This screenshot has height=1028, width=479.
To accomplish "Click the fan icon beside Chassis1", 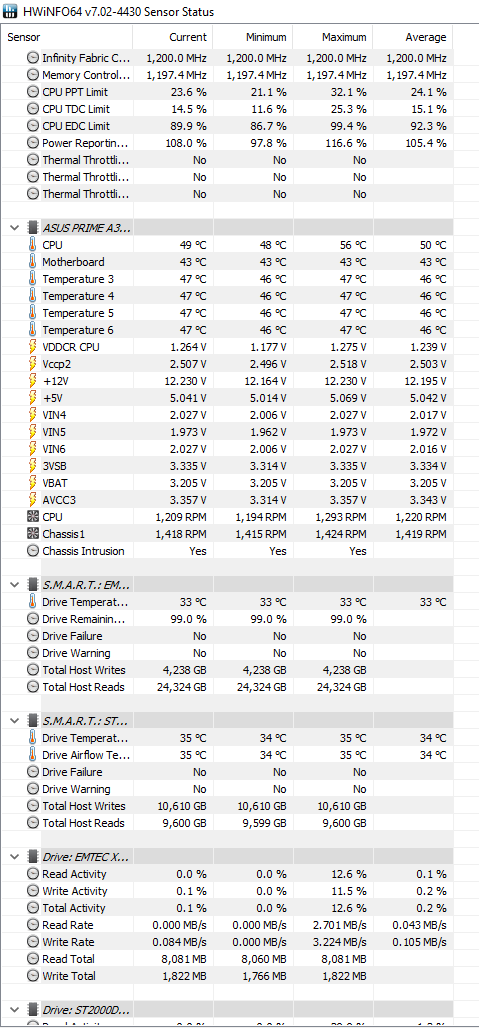I will pyautogui.click(x=33, y=534).
